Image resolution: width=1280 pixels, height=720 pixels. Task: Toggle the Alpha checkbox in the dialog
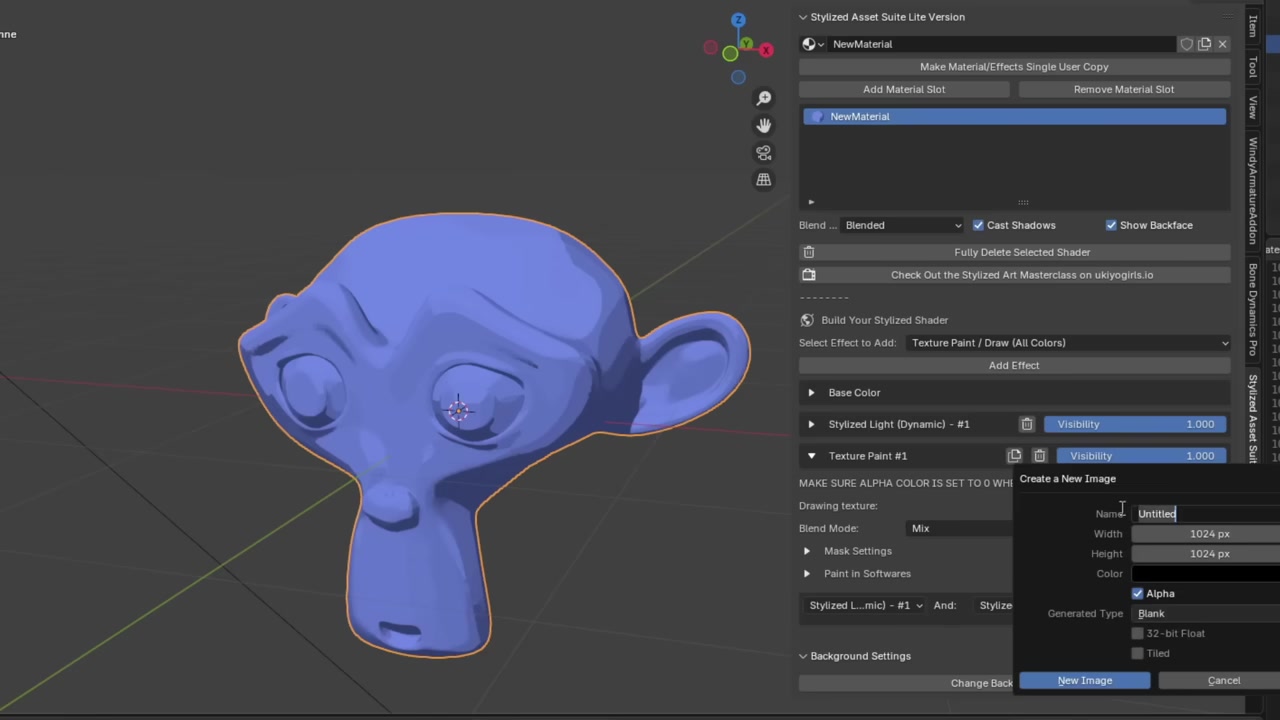pyautogui.click(x=1137, y=594)
